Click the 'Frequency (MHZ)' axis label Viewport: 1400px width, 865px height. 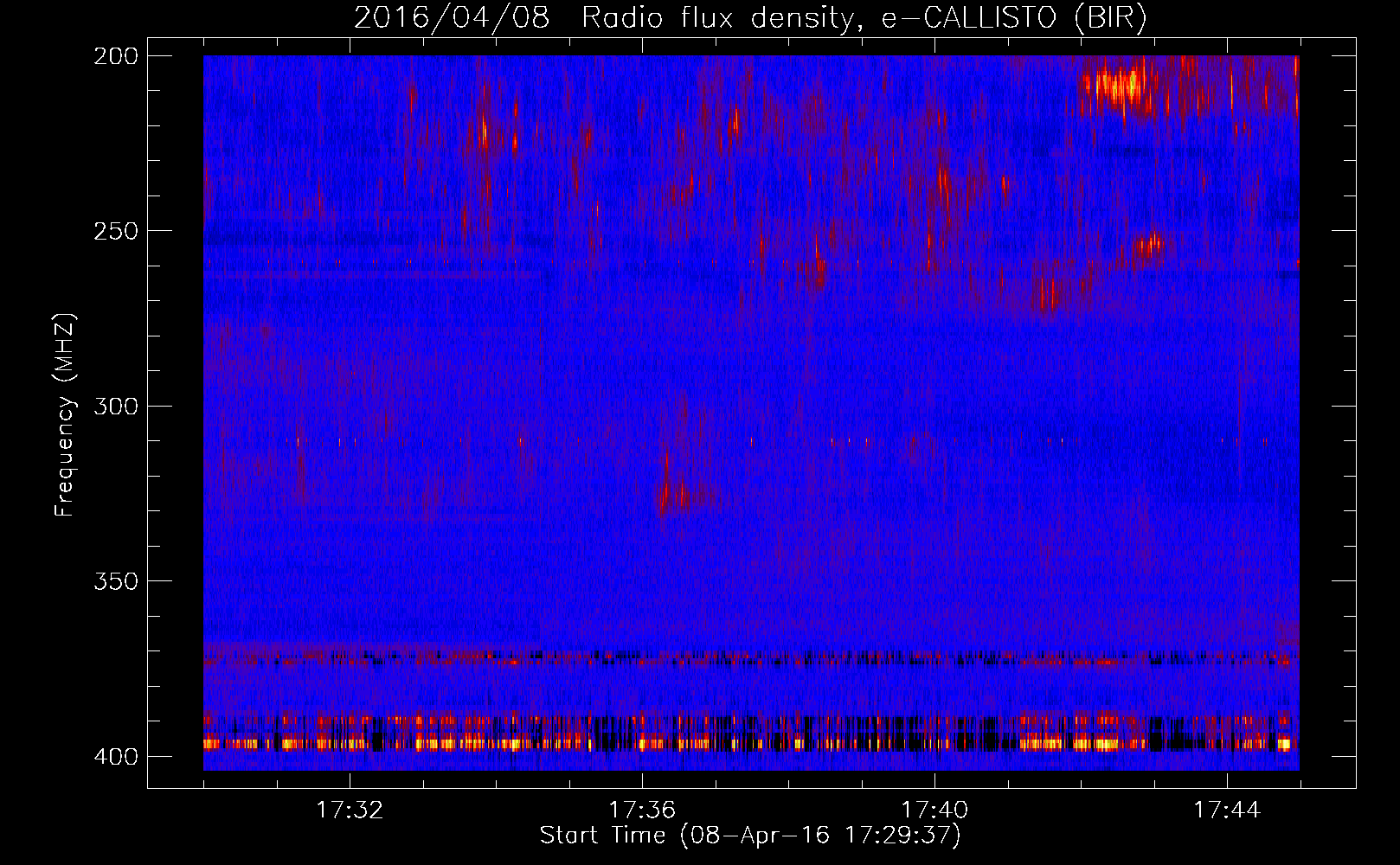click(65, 414)
